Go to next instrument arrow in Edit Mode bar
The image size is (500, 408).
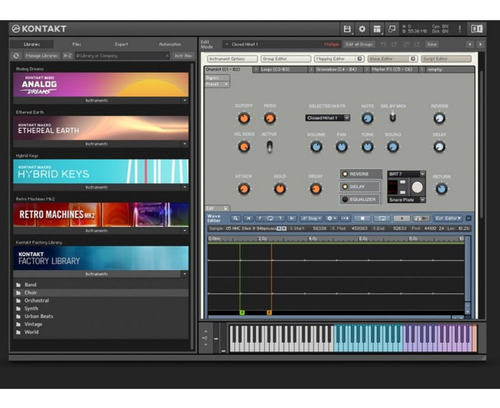pyautogui.click(x=480, y=44)
